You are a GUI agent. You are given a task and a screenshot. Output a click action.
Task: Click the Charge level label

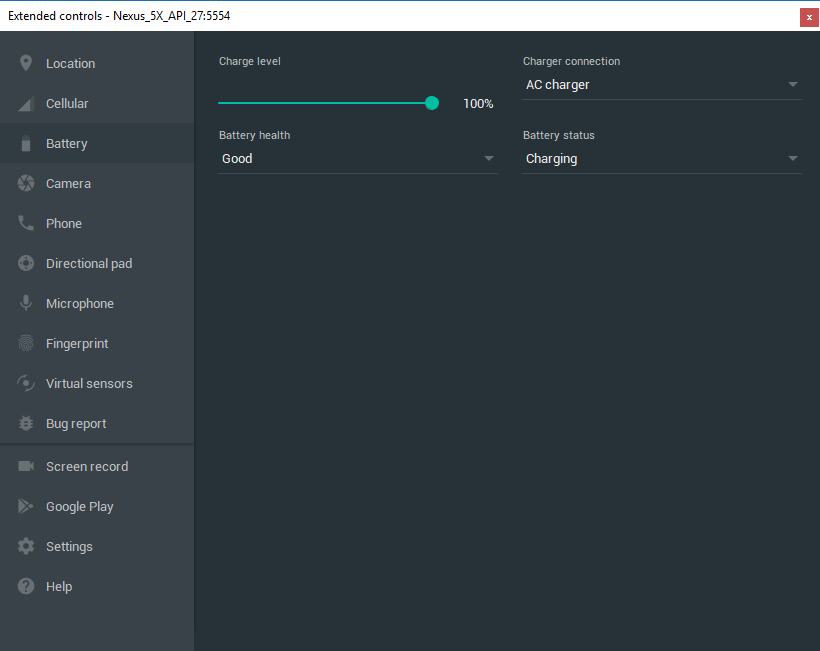(x=249, y=61)
